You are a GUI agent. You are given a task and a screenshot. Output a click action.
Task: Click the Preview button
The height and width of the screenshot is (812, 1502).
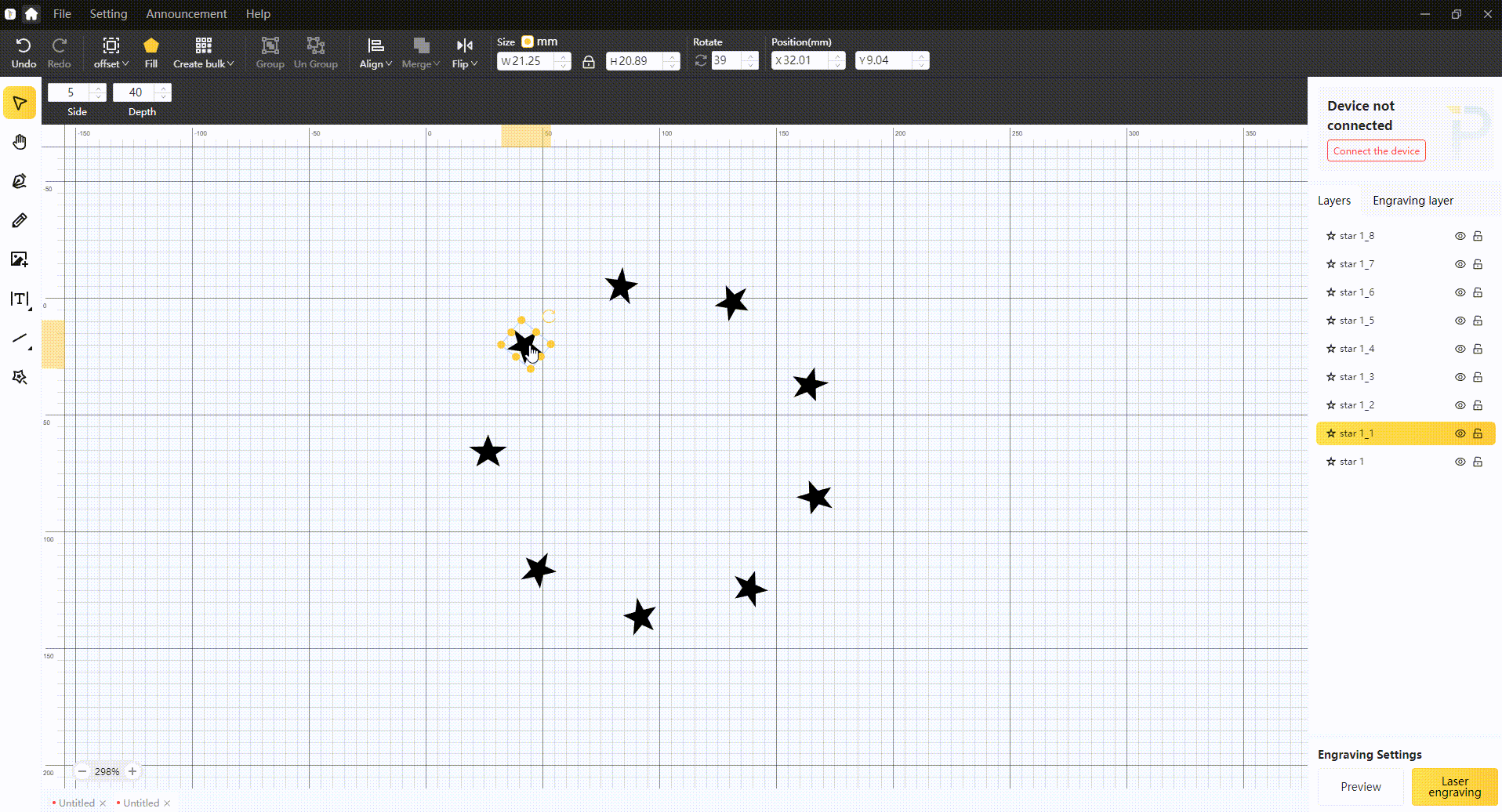tap(1361, 787)
